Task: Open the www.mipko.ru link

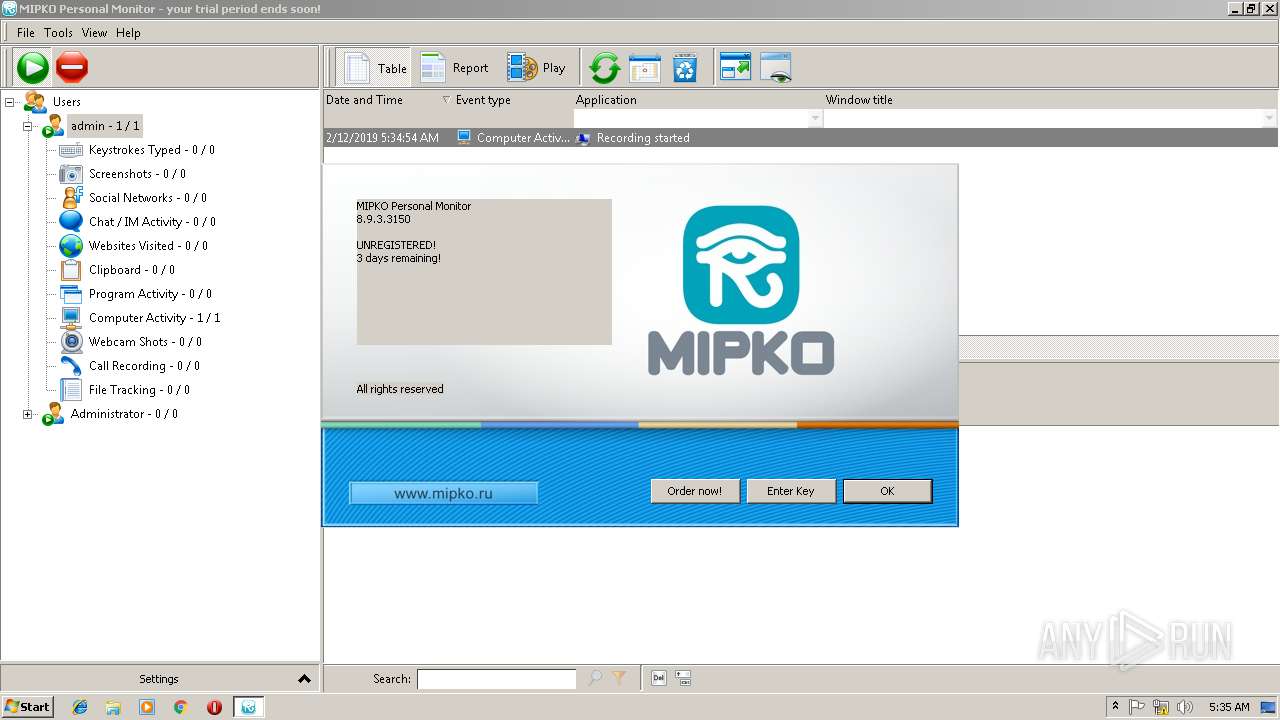Action: pos(443,493)
